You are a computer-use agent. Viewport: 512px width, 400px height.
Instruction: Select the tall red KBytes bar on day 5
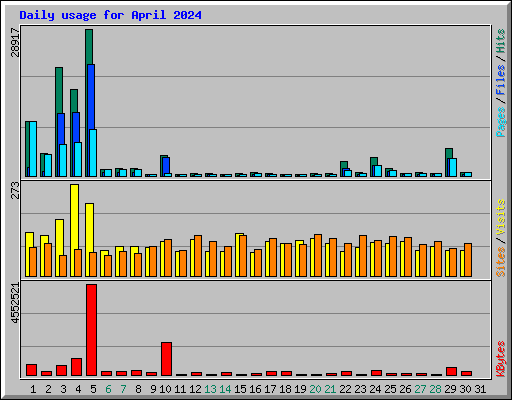92,330
